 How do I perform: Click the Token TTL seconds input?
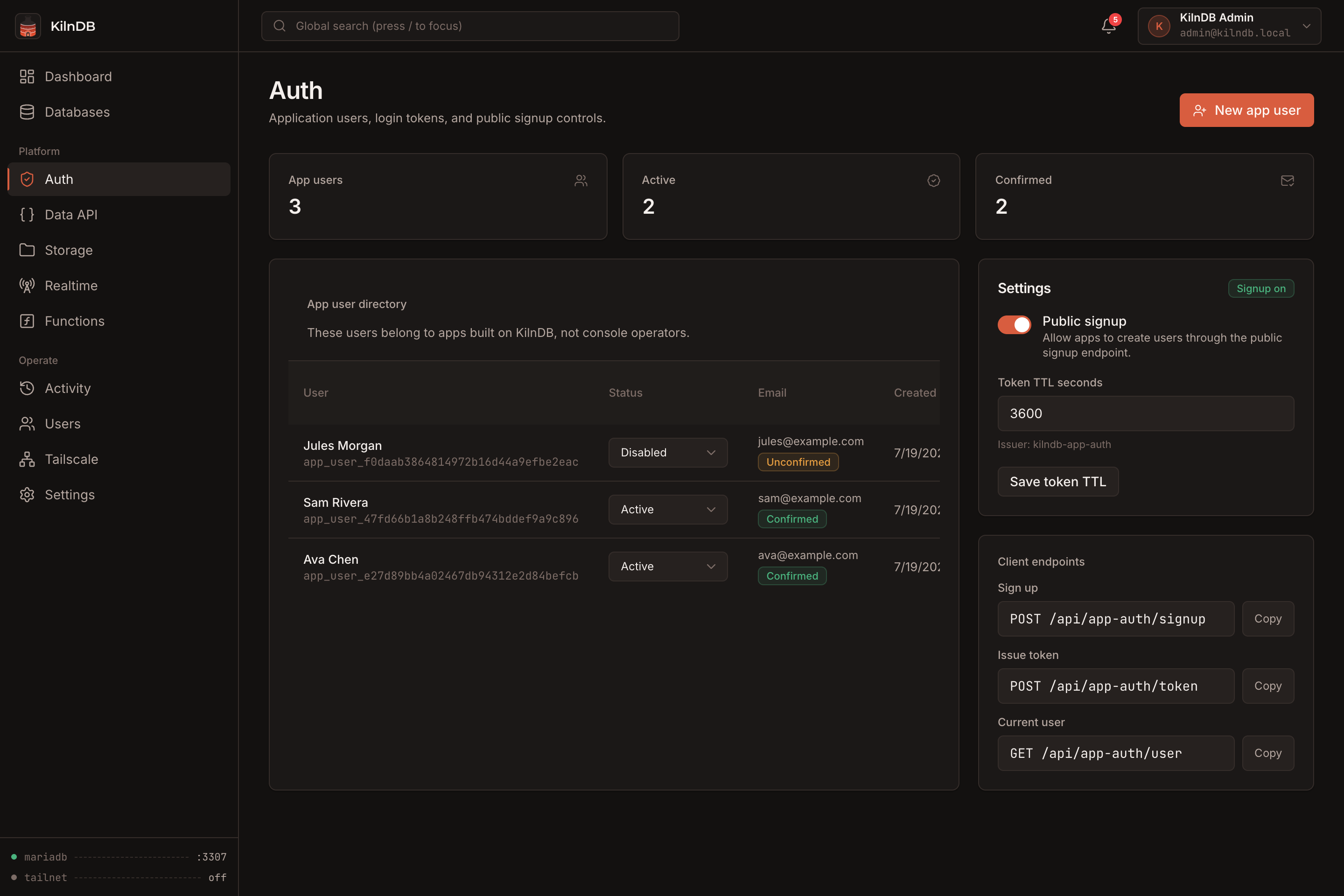(x=1145, y=413)
